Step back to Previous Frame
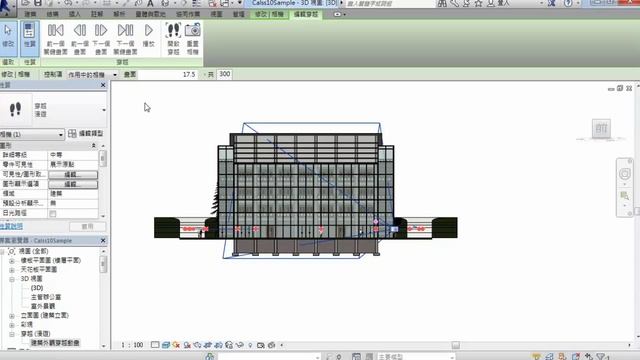This screenshot has width=640, height=360. coord(80,39)
